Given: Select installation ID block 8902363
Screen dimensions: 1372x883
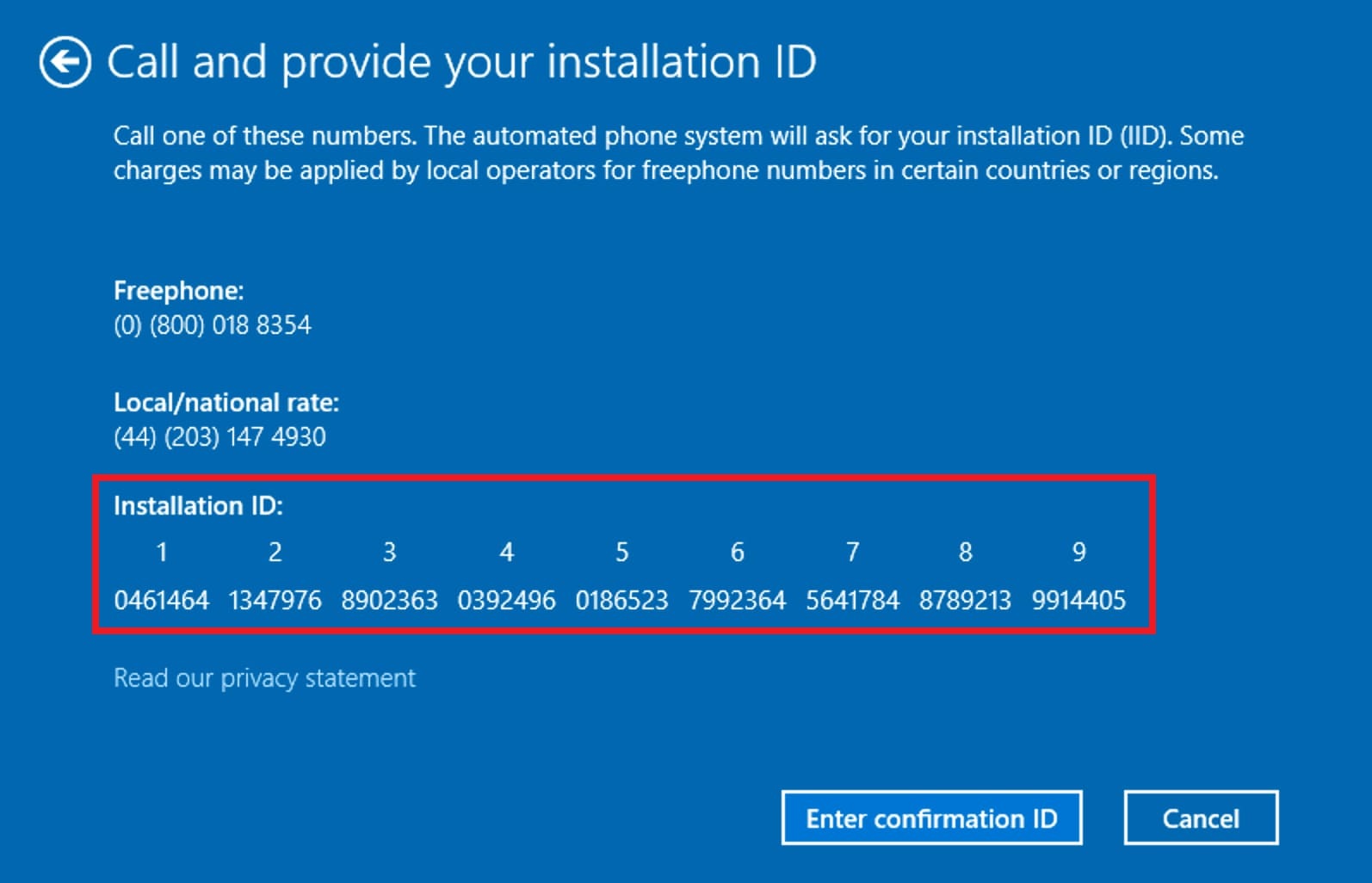Looking at the screenshot, I should [389, 600].
